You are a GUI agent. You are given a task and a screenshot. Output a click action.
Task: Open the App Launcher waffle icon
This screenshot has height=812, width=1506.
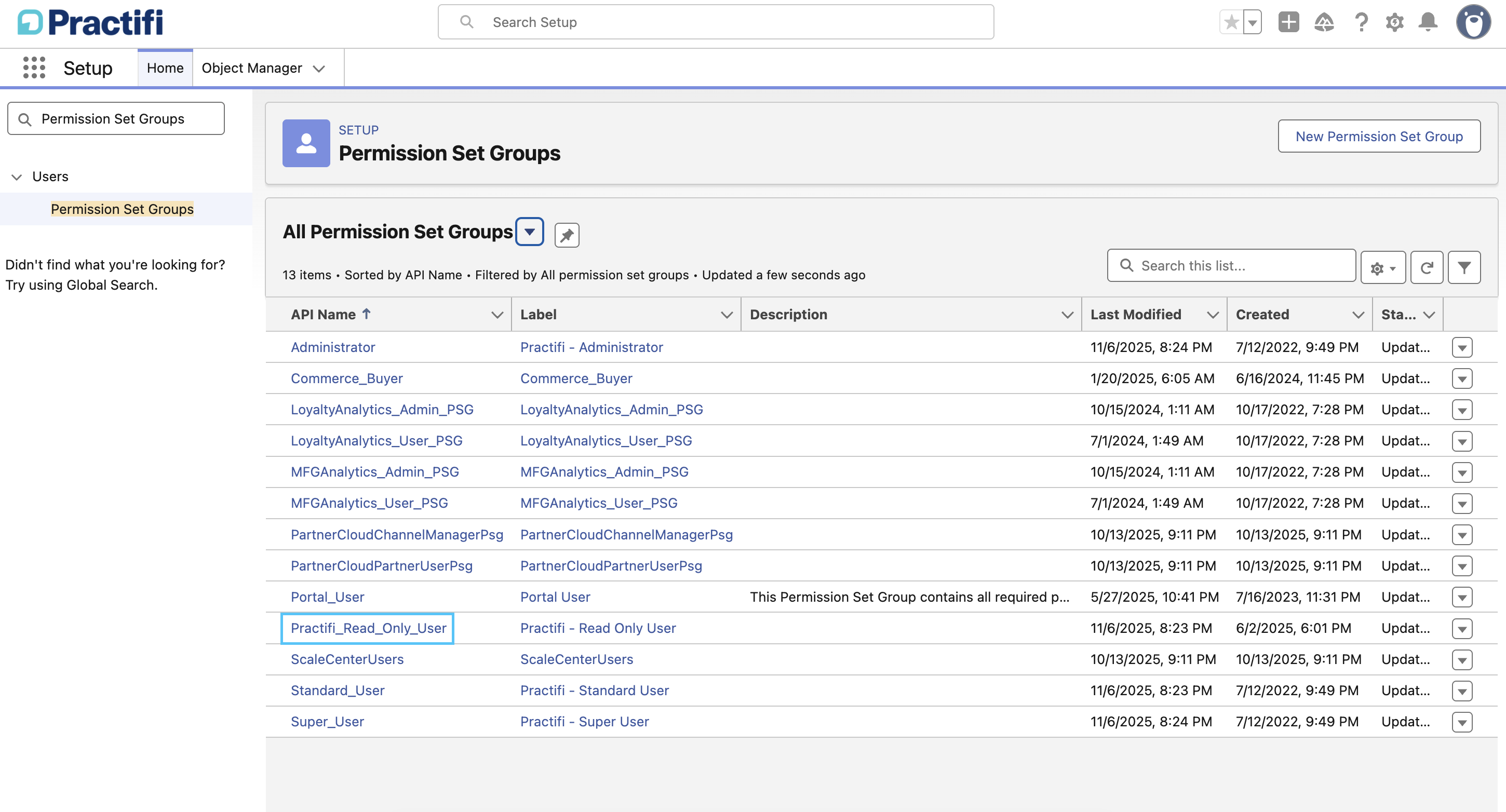(x=34, y=68)
